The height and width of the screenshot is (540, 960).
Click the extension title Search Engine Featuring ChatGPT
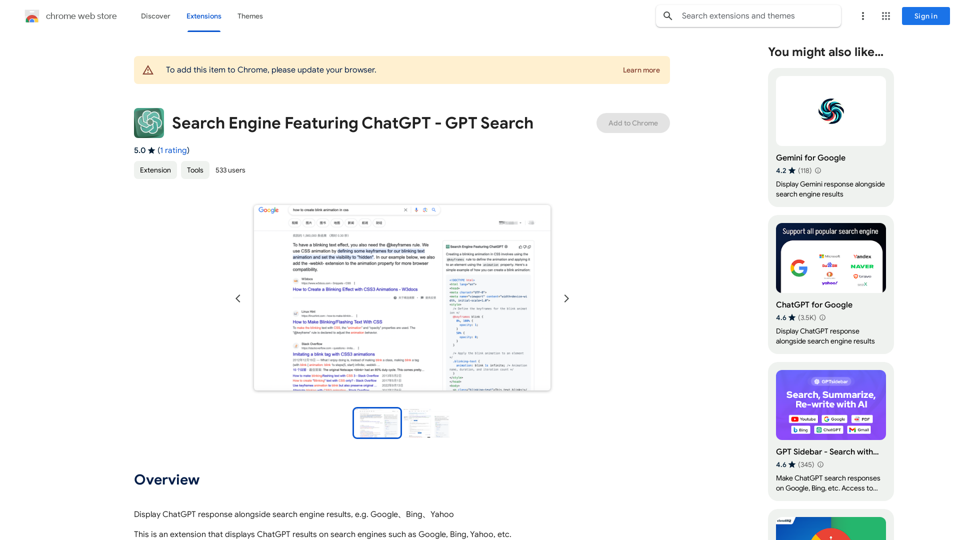tap(353, 123)
